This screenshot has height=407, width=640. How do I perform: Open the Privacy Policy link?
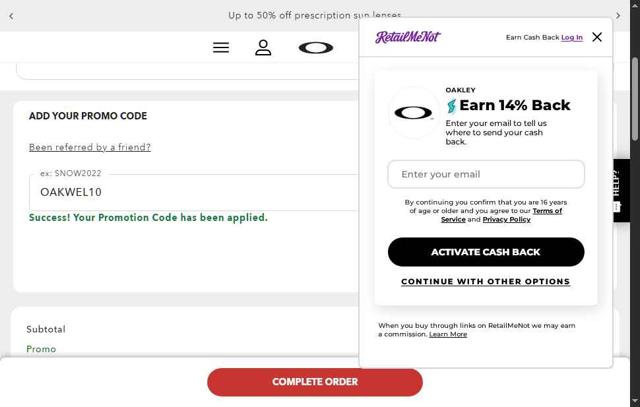507,220
